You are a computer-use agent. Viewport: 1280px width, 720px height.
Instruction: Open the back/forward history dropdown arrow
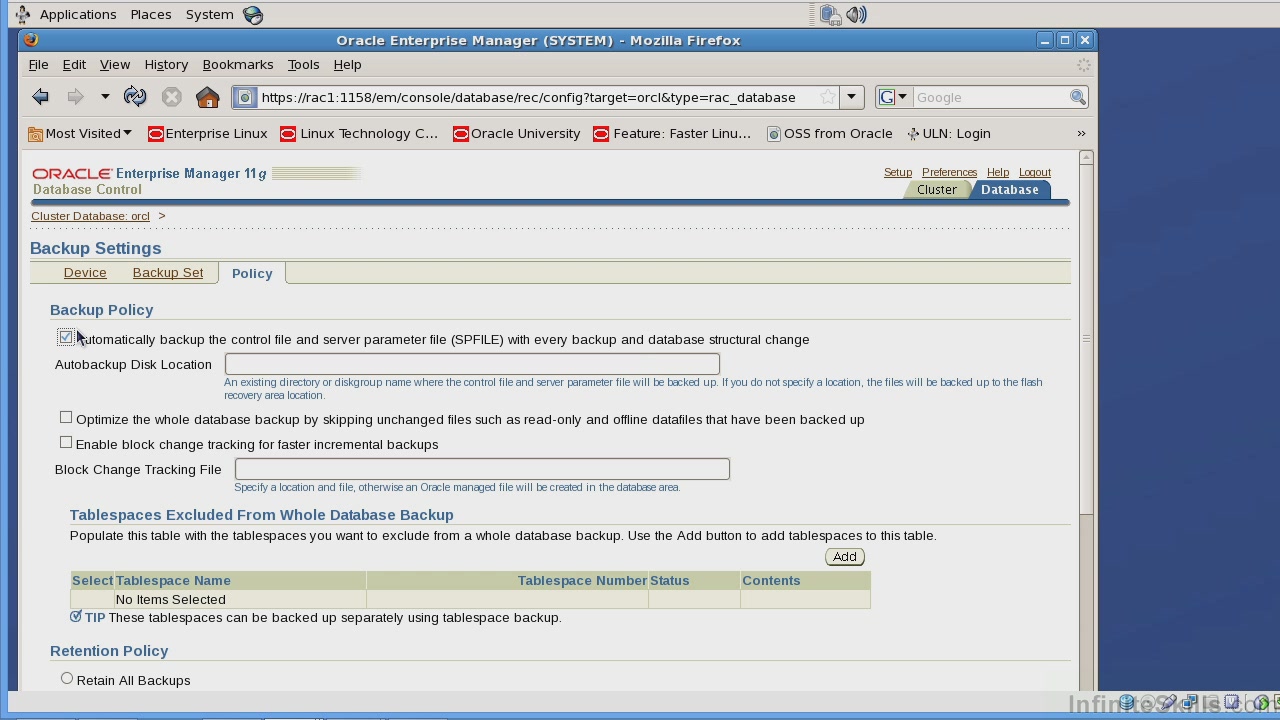point(104,97)
